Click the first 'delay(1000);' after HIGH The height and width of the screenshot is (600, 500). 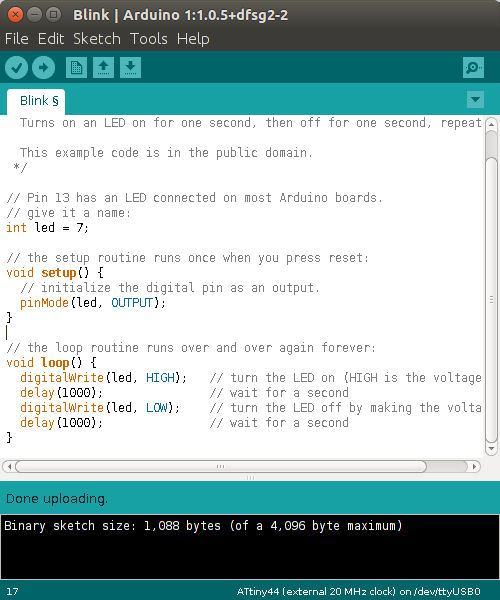[61, 393]
